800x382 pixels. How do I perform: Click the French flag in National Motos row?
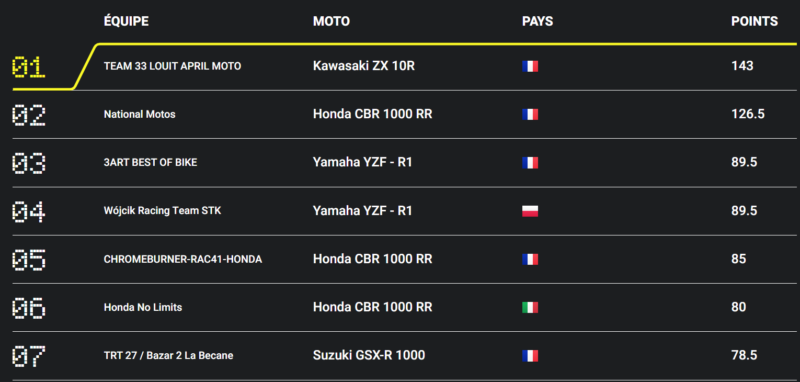coord(530,114)
